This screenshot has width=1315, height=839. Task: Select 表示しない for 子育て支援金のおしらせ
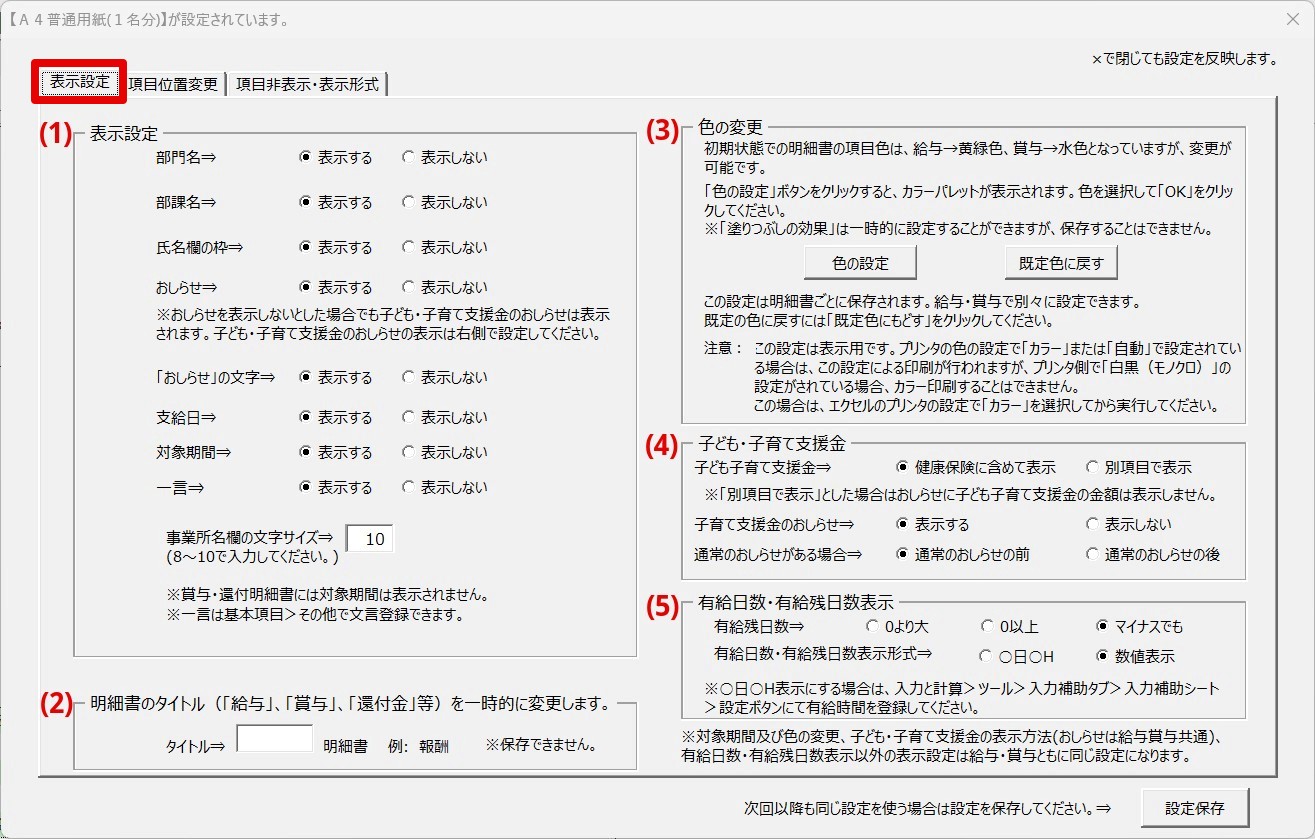click(x=1129, y=524)
